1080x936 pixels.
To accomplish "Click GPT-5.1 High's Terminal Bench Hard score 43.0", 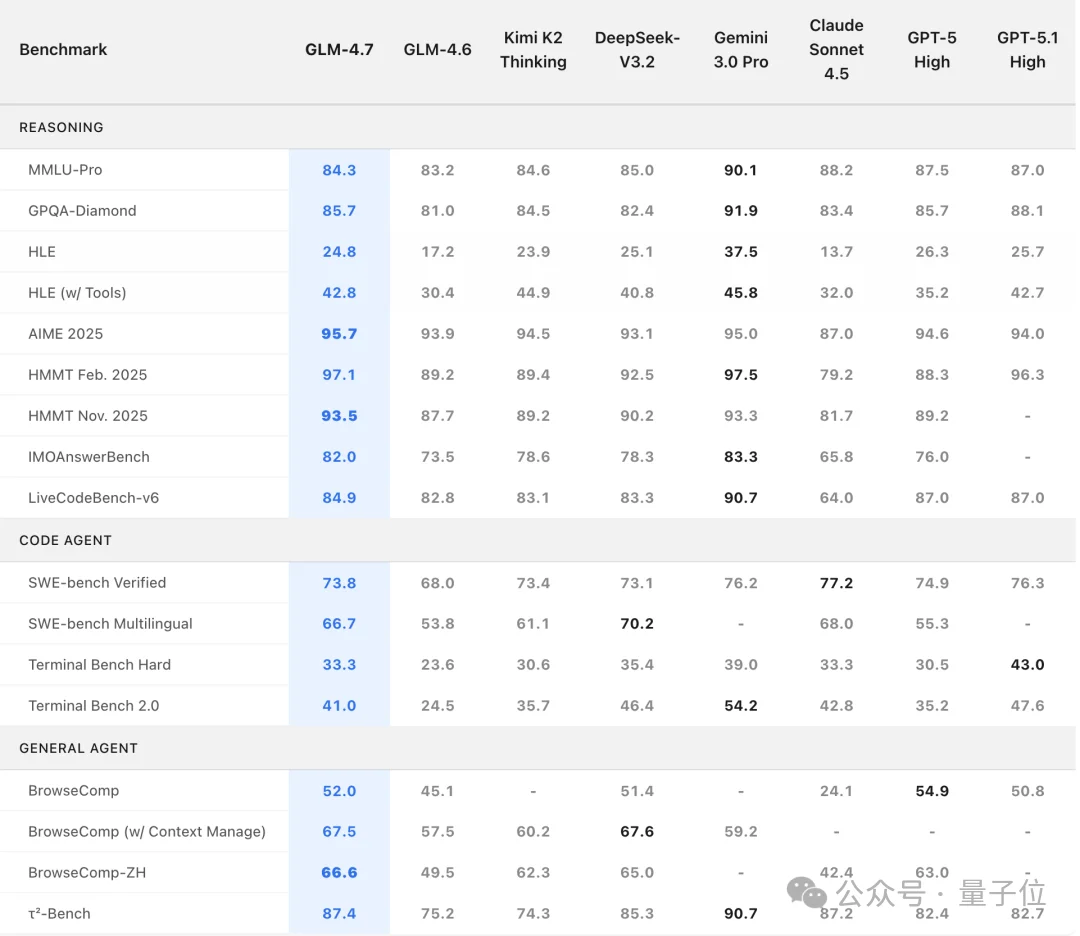I will [1027, 665].
